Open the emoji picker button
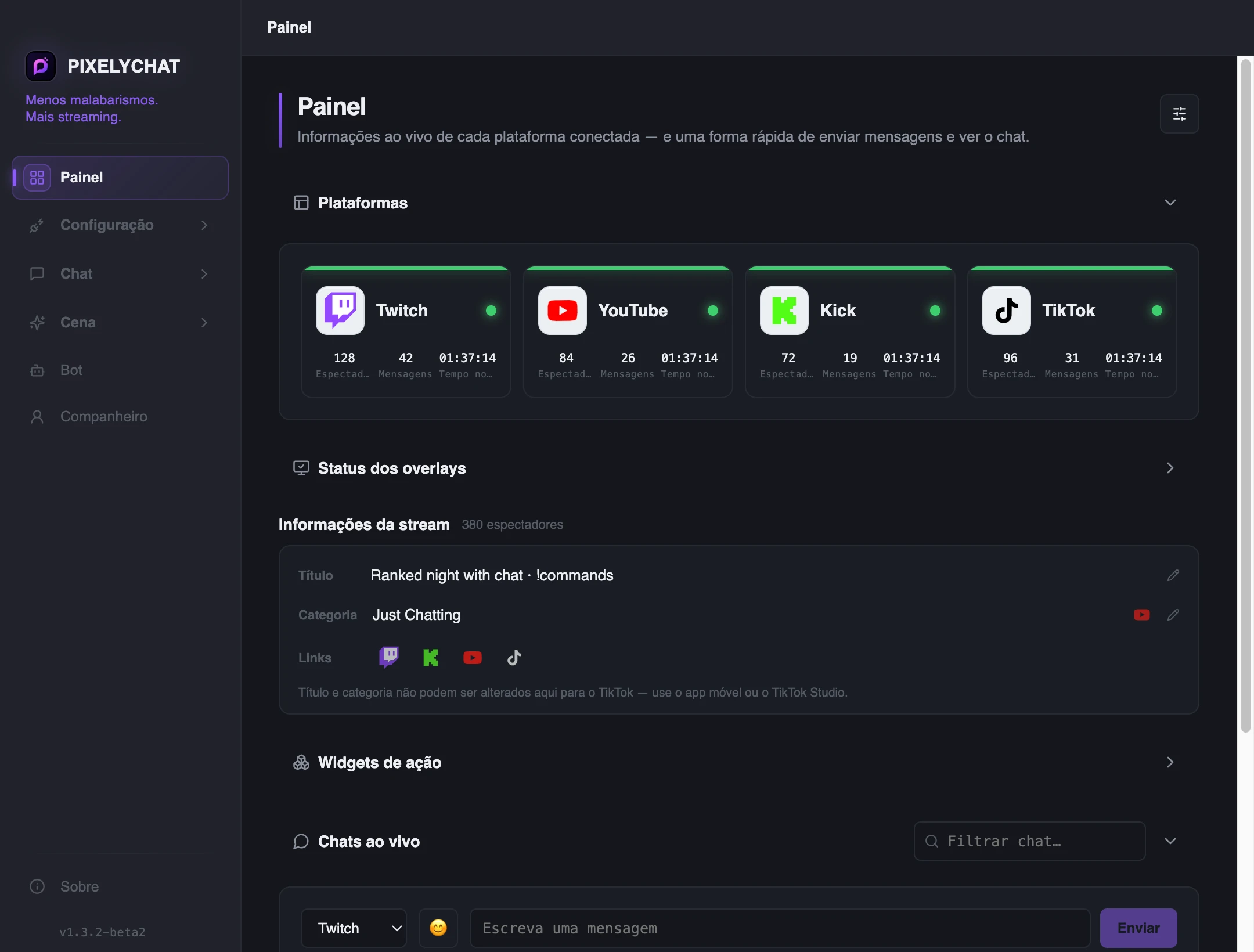The height and width of the screenshot is (952, 1254). point(438,928)
